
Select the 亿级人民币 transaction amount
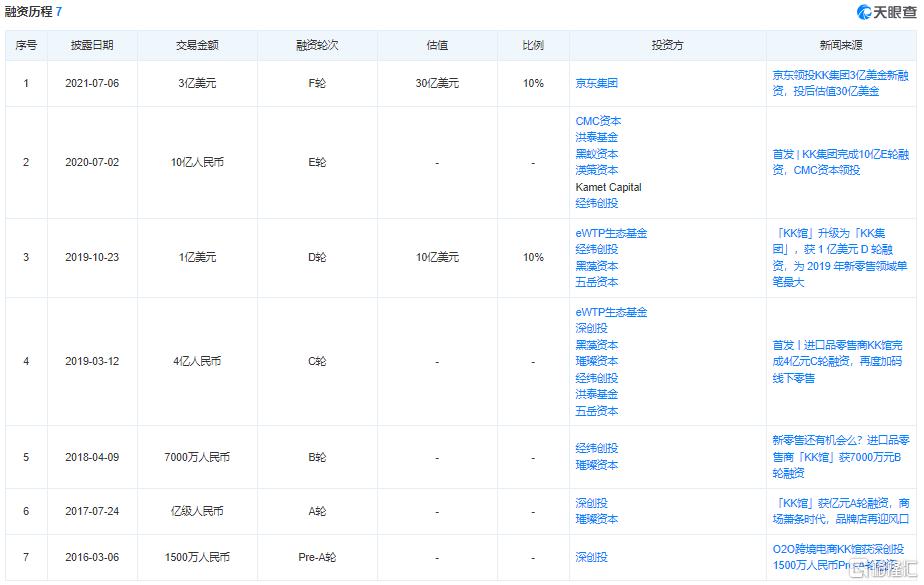coord(197,511)
